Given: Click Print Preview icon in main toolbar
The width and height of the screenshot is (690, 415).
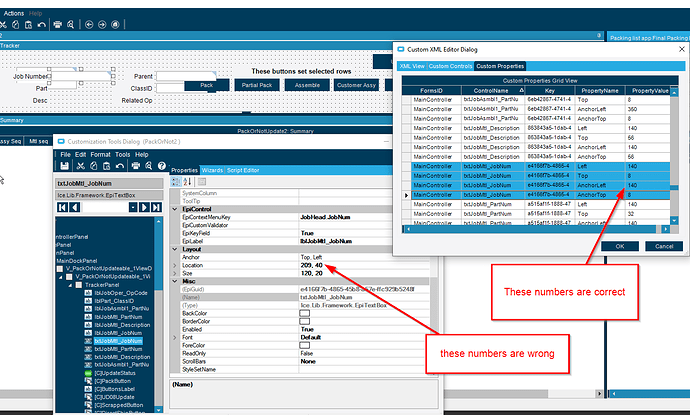Looking at the screenshot, I should pos(70,25).
